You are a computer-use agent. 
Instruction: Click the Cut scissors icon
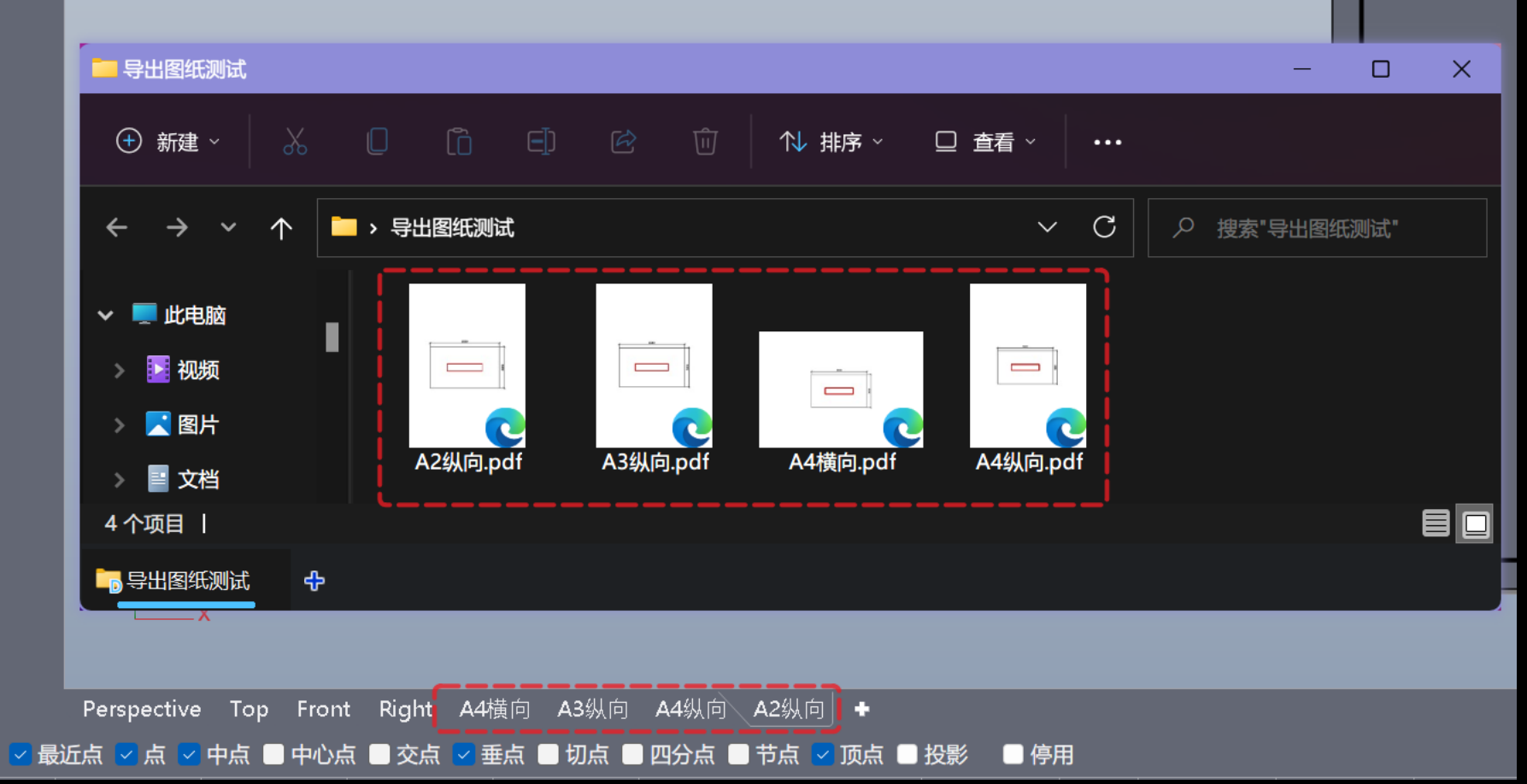point(295,142)
